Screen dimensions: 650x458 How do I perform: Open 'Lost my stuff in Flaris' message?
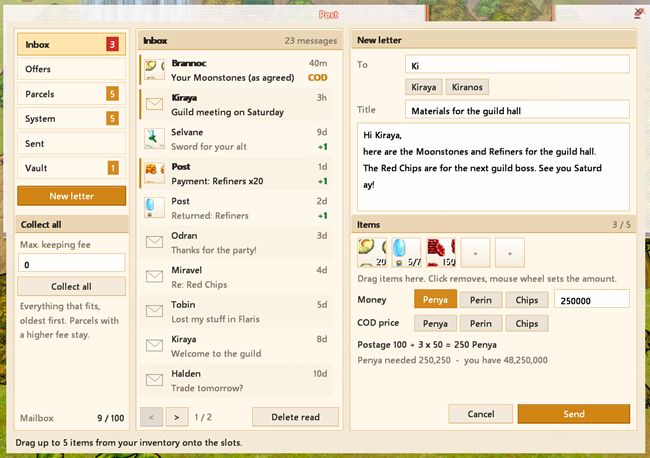[235, 311]
